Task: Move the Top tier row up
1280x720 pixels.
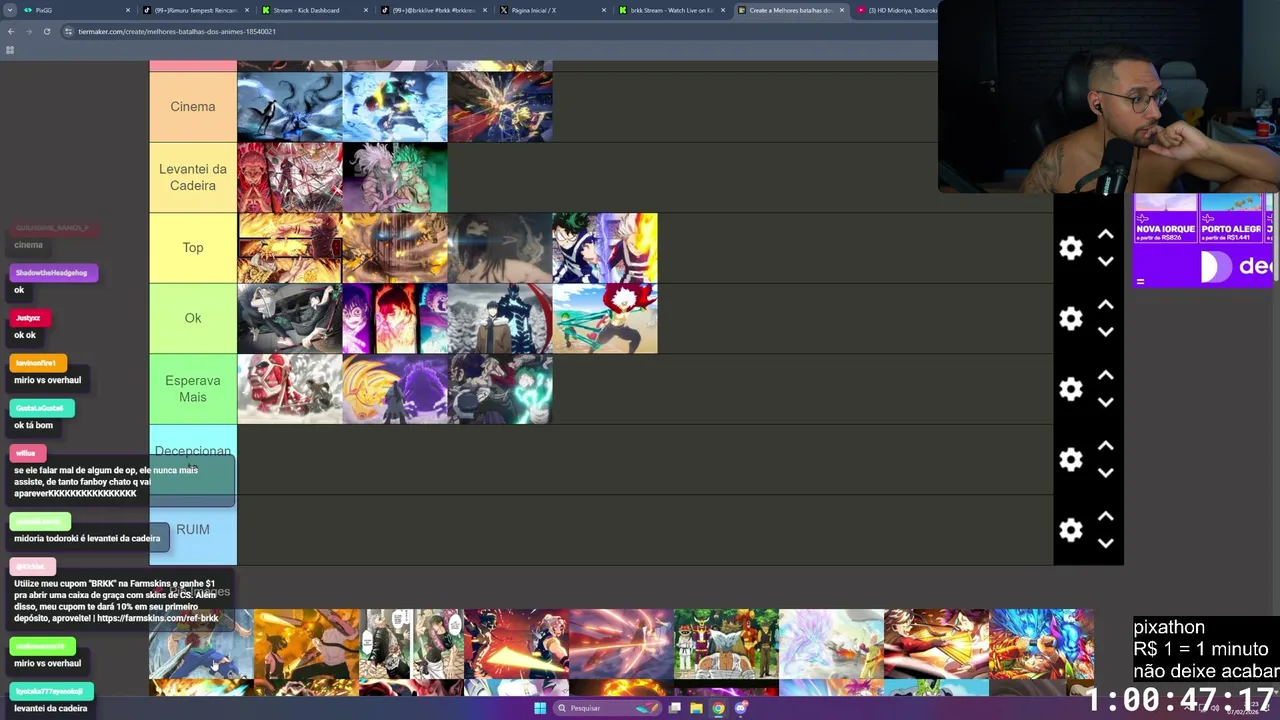Action: point(1105,234)
